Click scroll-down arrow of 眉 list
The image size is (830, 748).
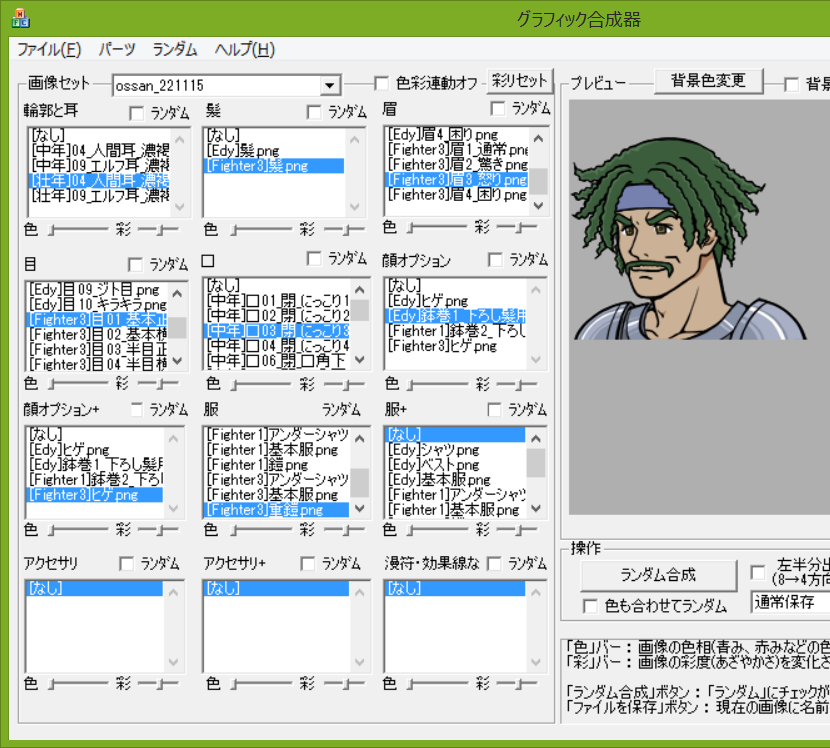(538, 205)
